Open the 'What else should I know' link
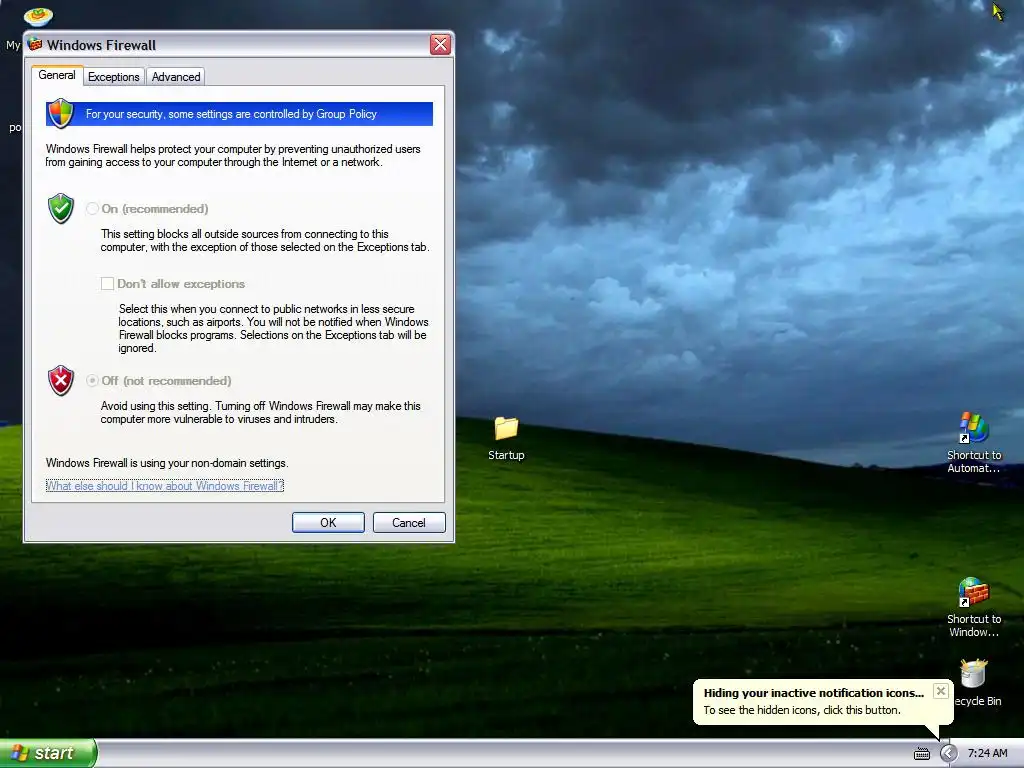The height and width of the screenshot is (768, 1024). click(x=165, y=486)
